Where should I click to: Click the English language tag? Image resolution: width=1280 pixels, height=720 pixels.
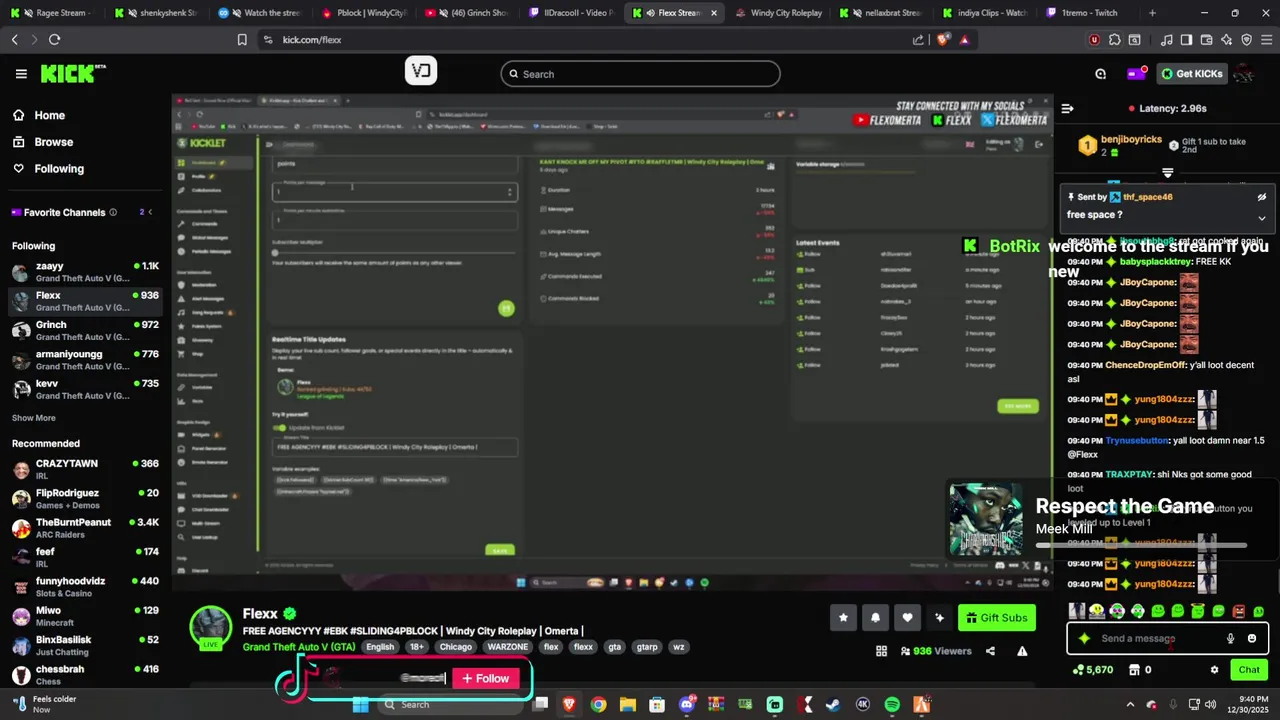(380, 647)
